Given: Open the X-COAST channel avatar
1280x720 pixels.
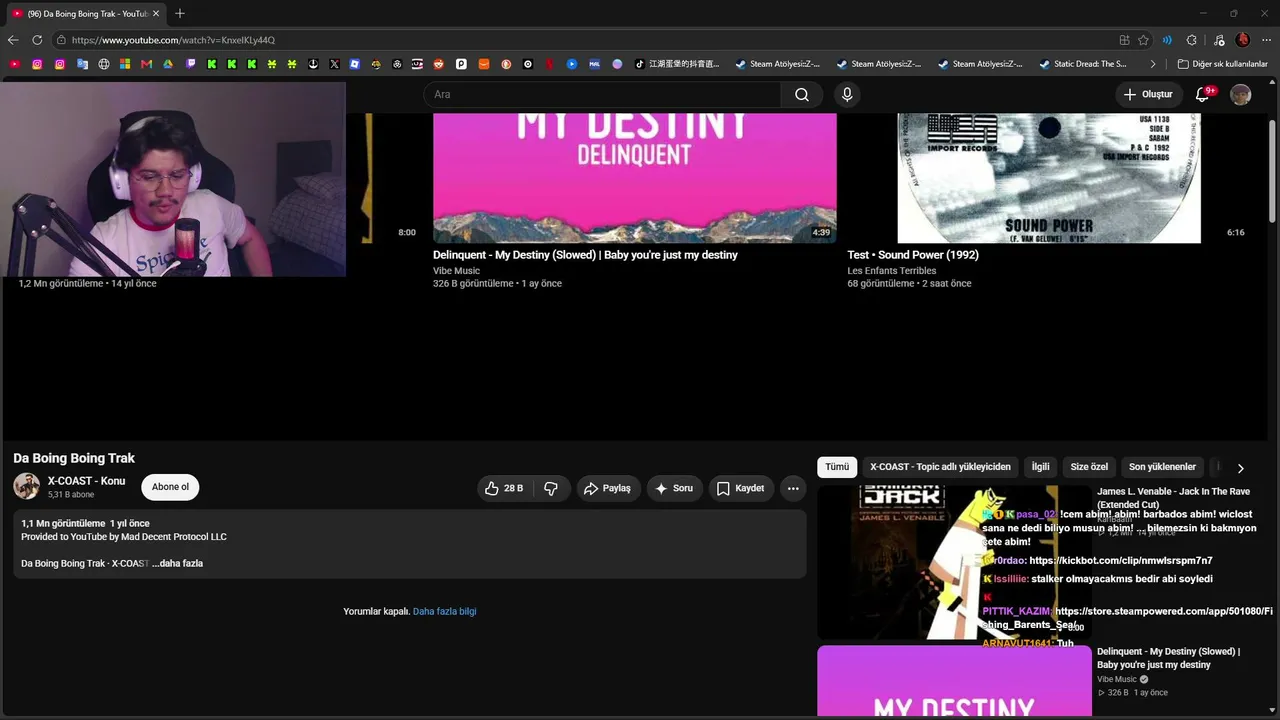Looking at the screenshot, I should point(27,486).
